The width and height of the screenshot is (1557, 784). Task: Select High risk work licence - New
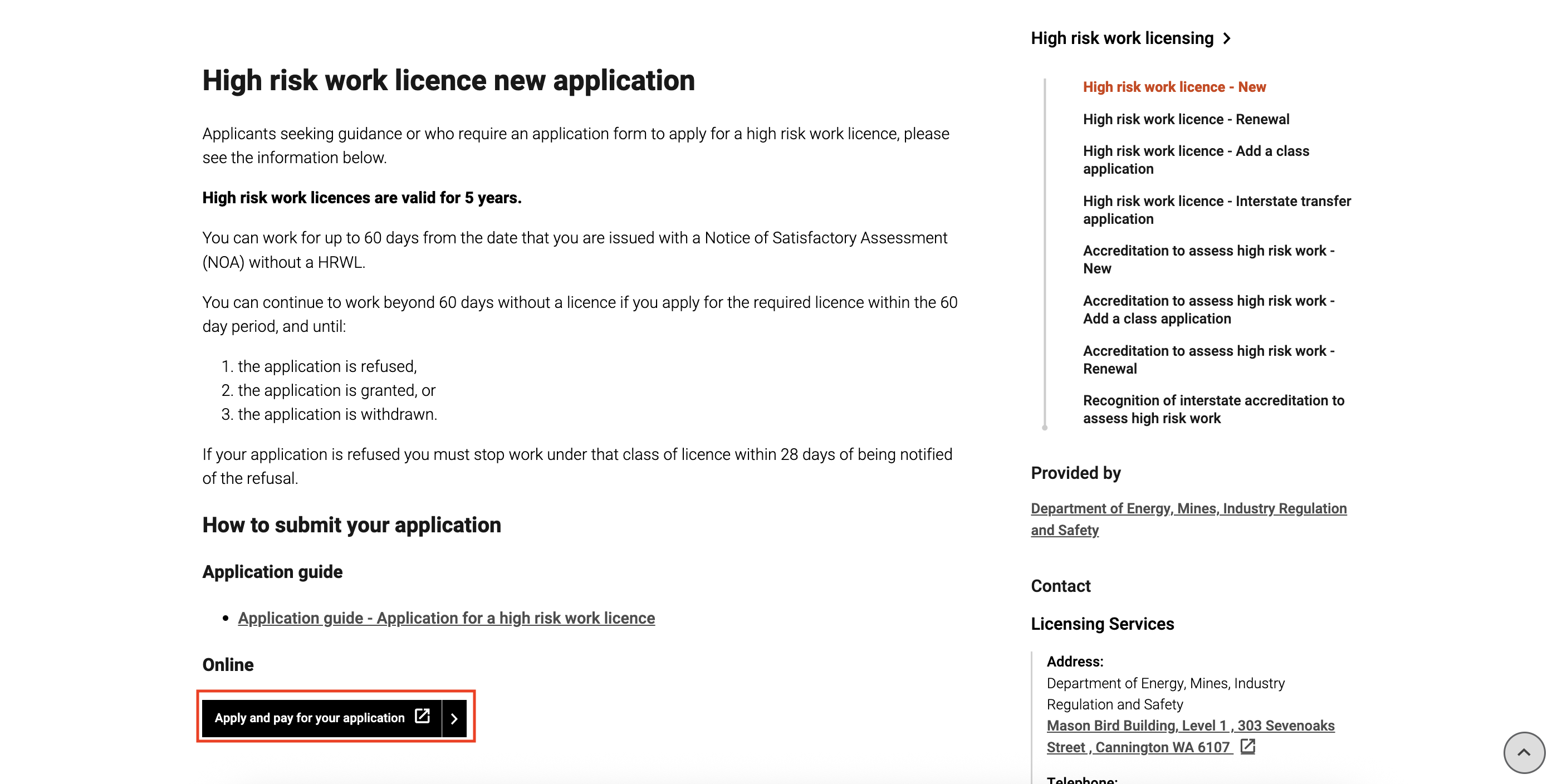[1174, 87]
